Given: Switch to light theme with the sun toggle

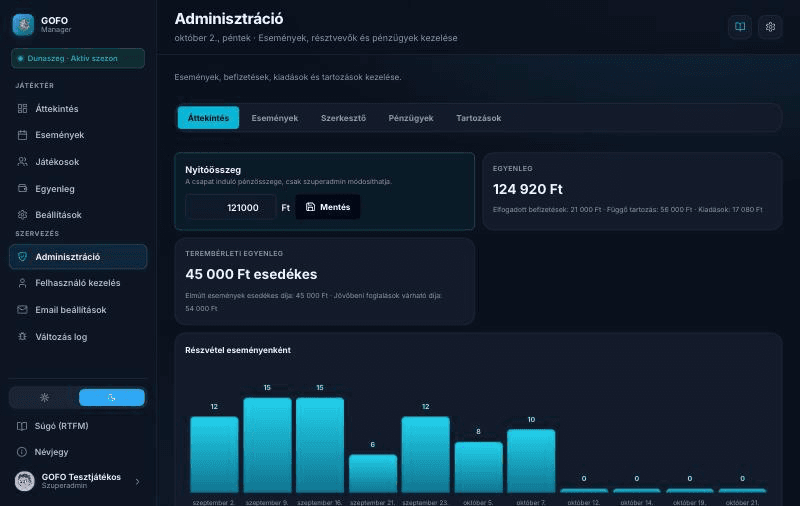Looking at the screenshot, I should point(44,397).
